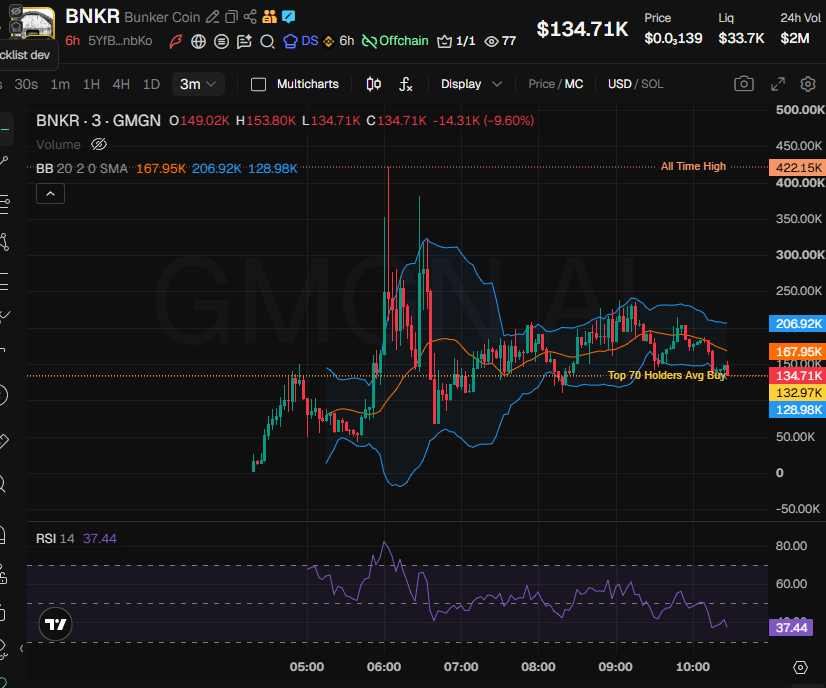Open the DS chef hat link
The height and width of the screenshot is (688, 826).
click(x=301, y=41)
